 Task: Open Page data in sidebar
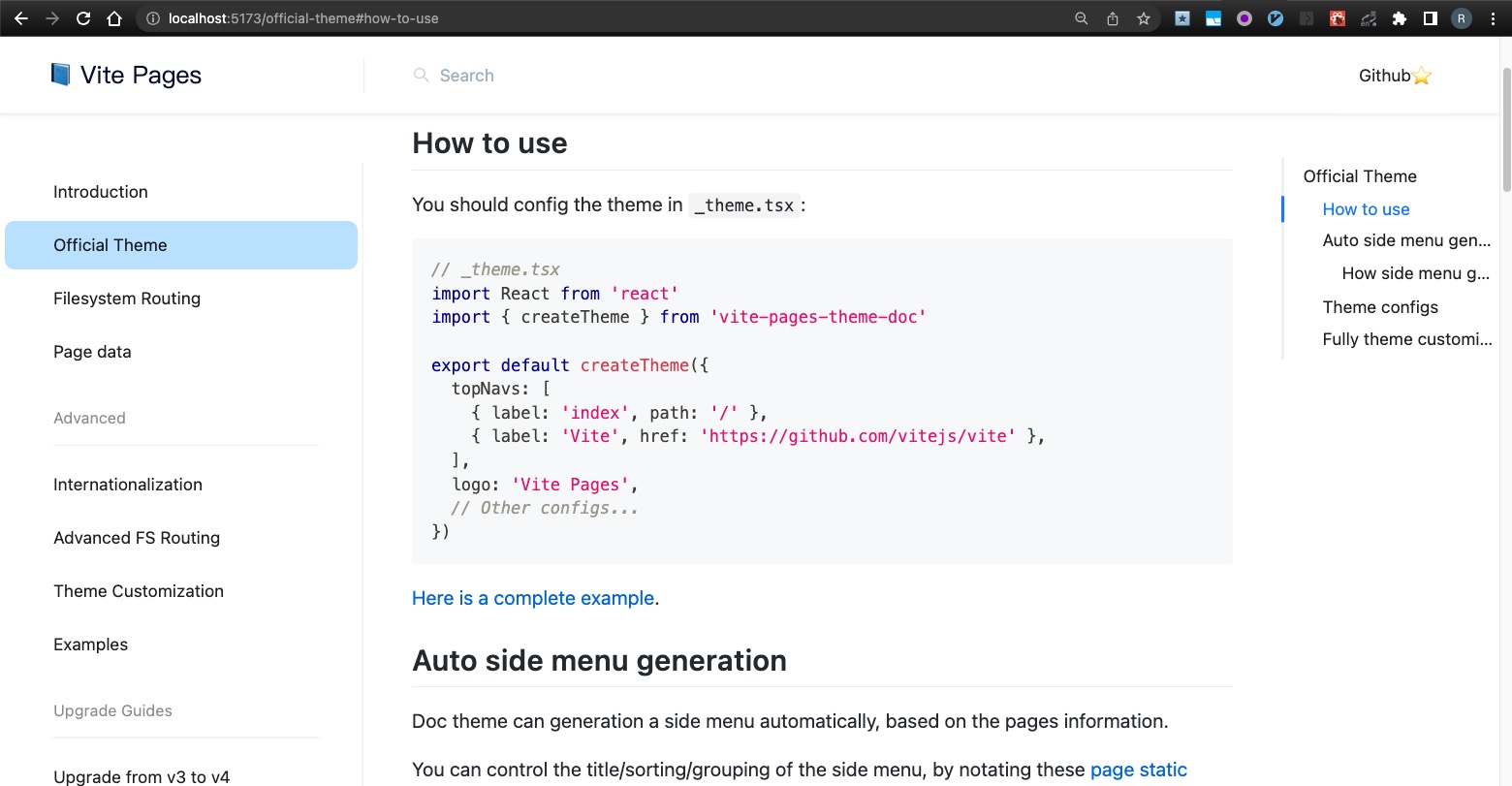[92, 352]
